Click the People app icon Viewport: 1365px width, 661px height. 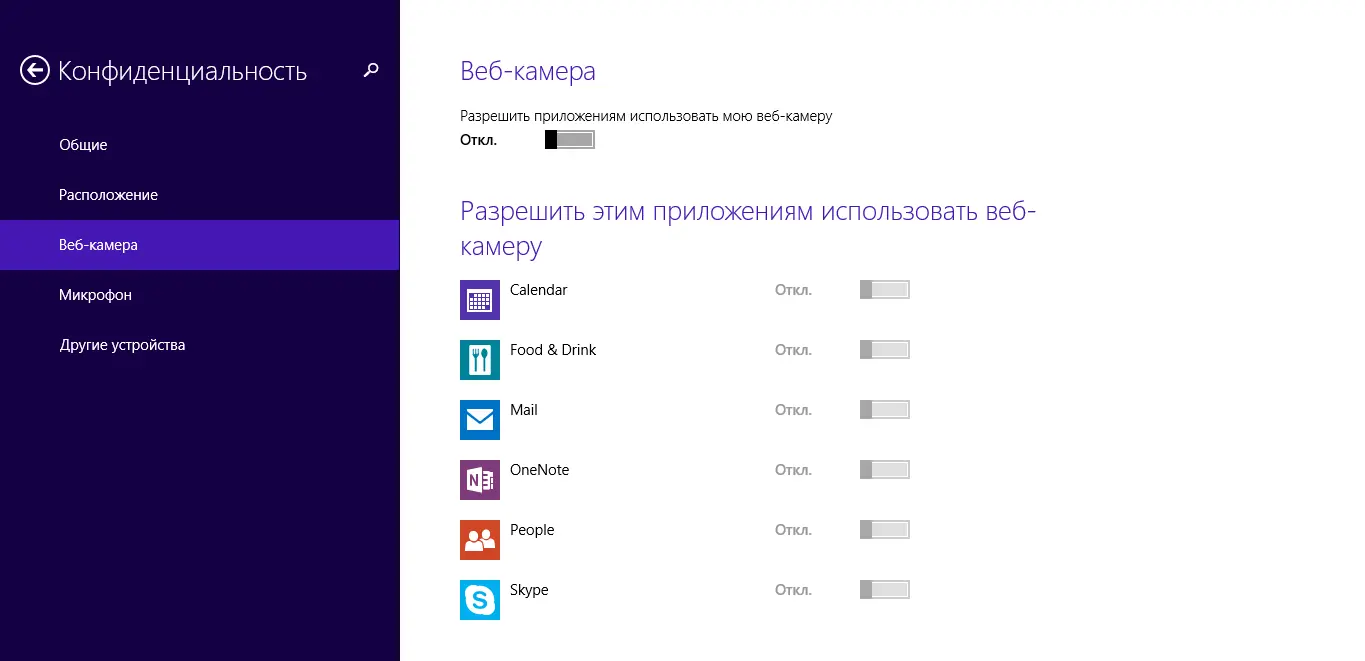(479, 540)
